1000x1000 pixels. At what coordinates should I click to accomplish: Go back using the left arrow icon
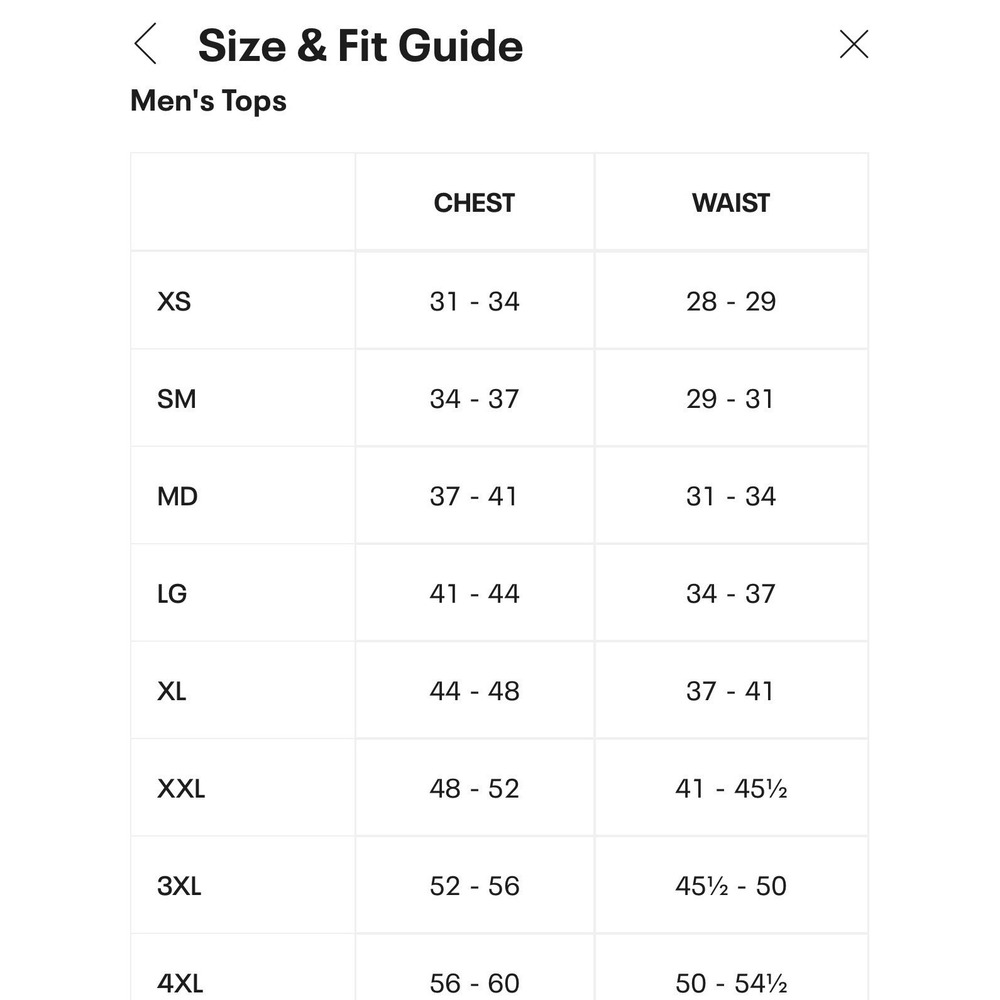point(145,44)
